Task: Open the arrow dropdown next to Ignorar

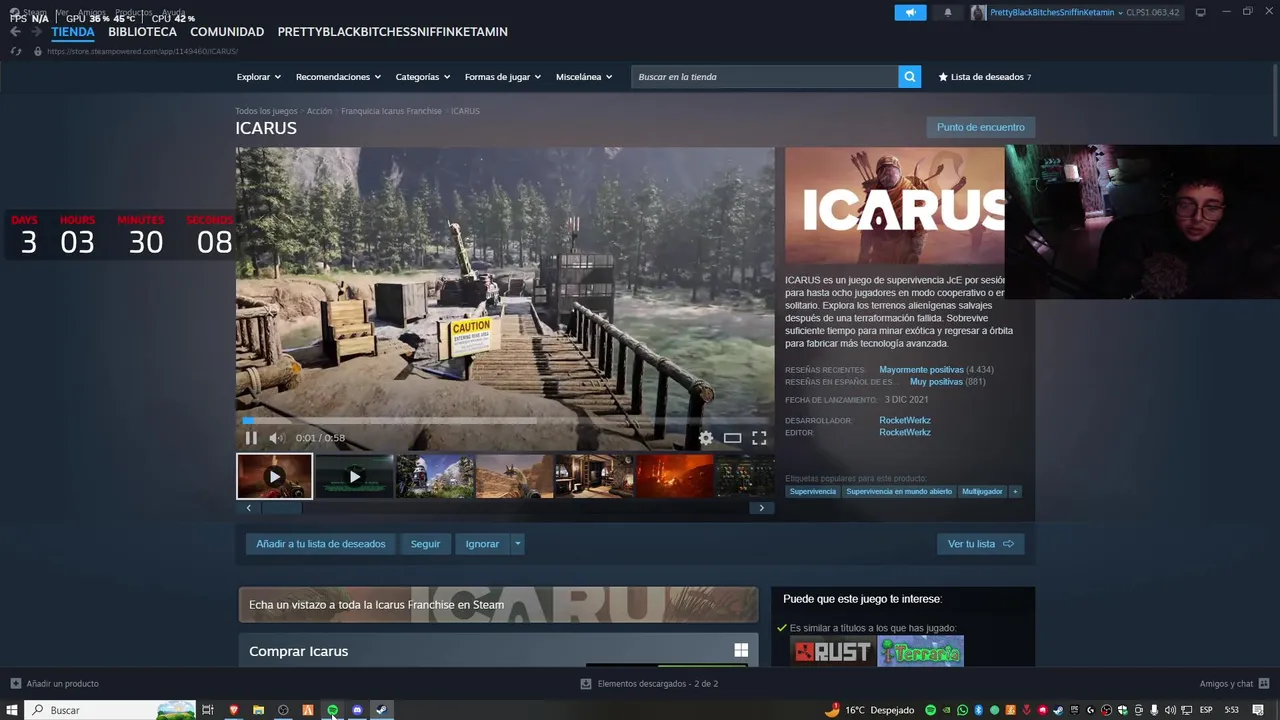Action: [517, 544]
